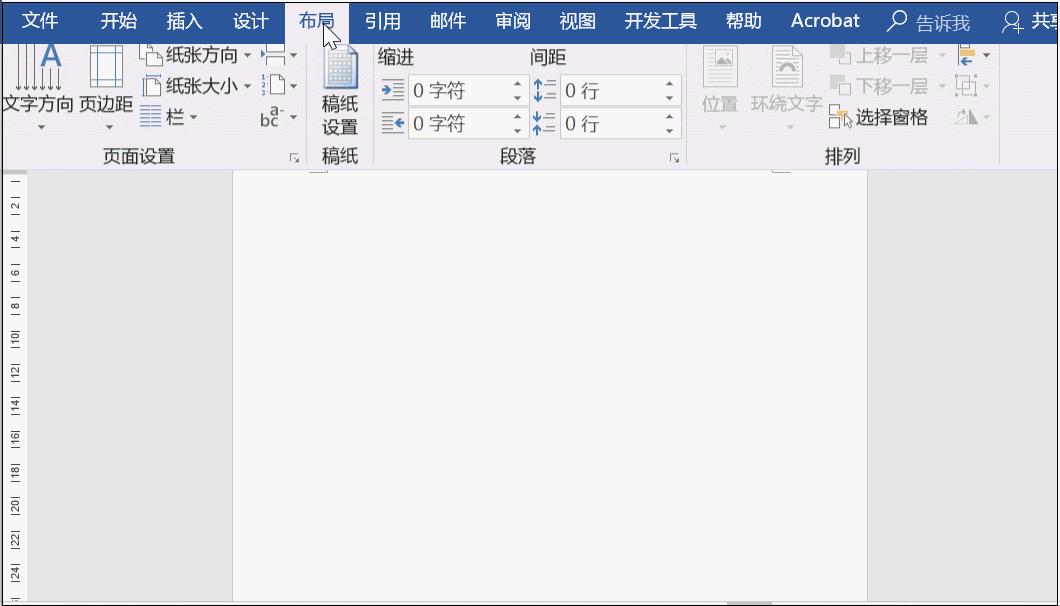Switch to the 插入 ribbon tab
This screenshot has width=1060, height=606.
pos(184,20)
